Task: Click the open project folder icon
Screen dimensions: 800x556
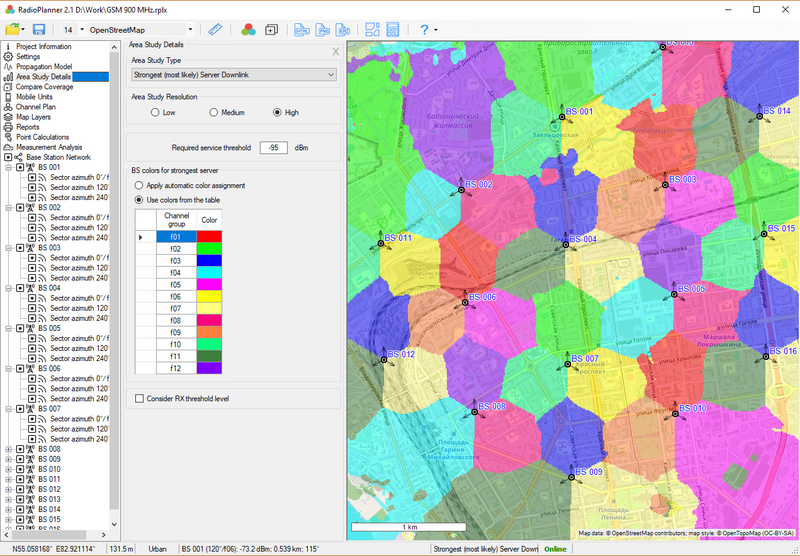Action: pos(12,30)
